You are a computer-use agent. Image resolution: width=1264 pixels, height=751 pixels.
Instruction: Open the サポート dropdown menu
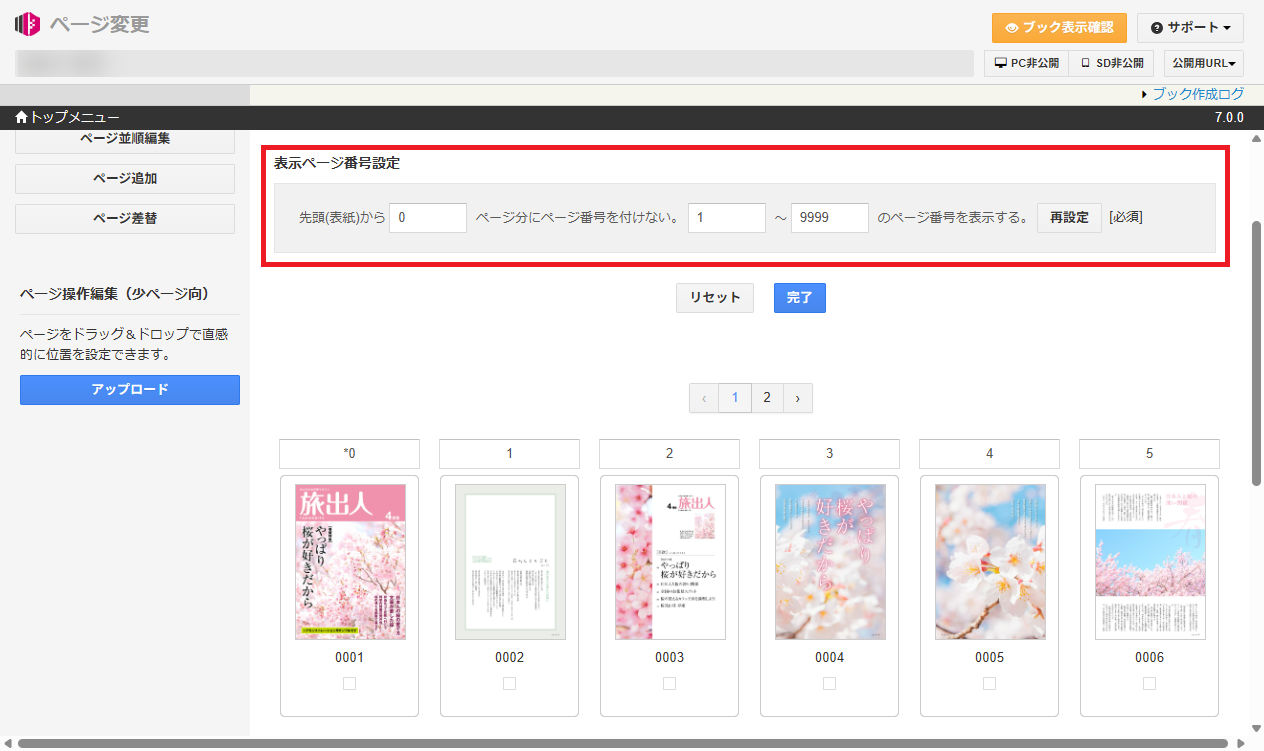pos(1190,28)
